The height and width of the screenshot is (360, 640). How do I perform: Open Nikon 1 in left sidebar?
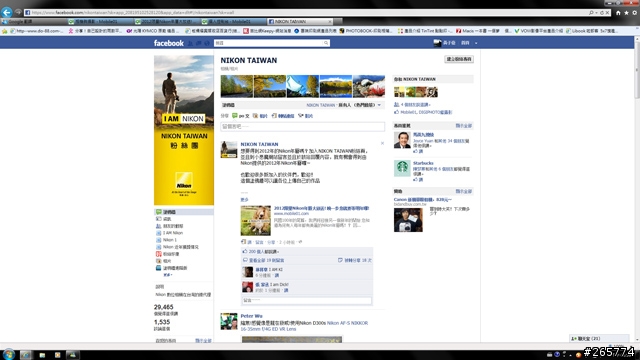pyautogui.click(x=169, y=240)
